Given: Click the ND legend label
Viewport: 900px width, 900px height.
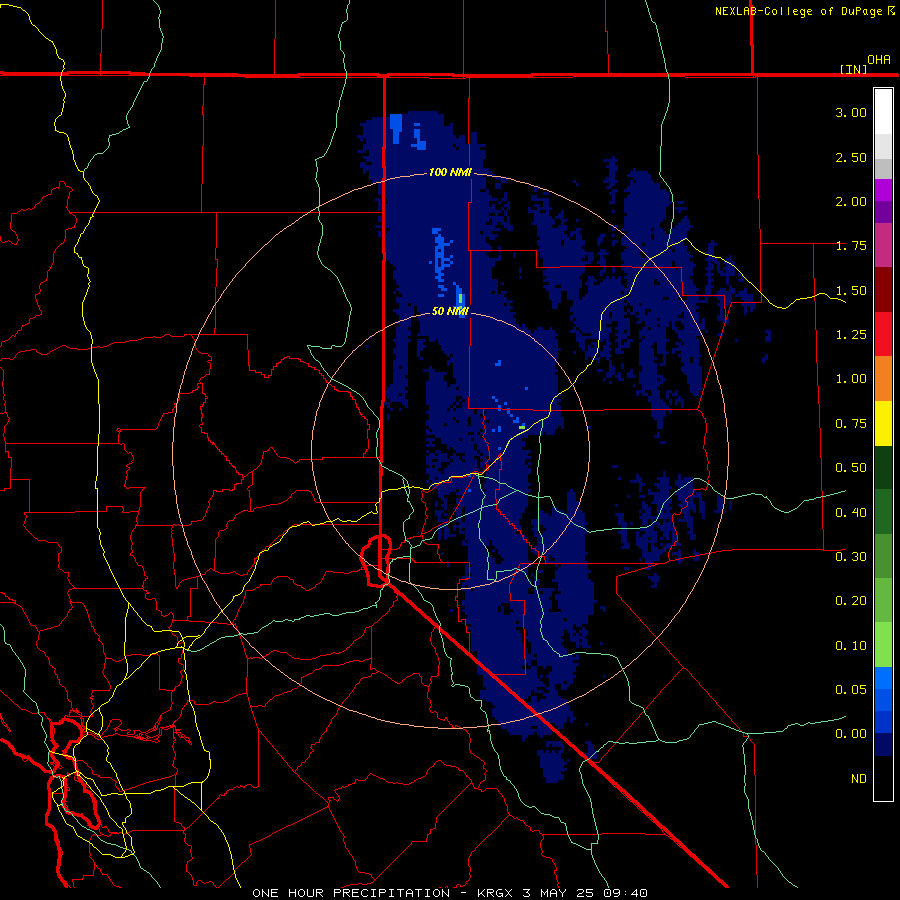Looking at the screenshot, I should 859,779.
